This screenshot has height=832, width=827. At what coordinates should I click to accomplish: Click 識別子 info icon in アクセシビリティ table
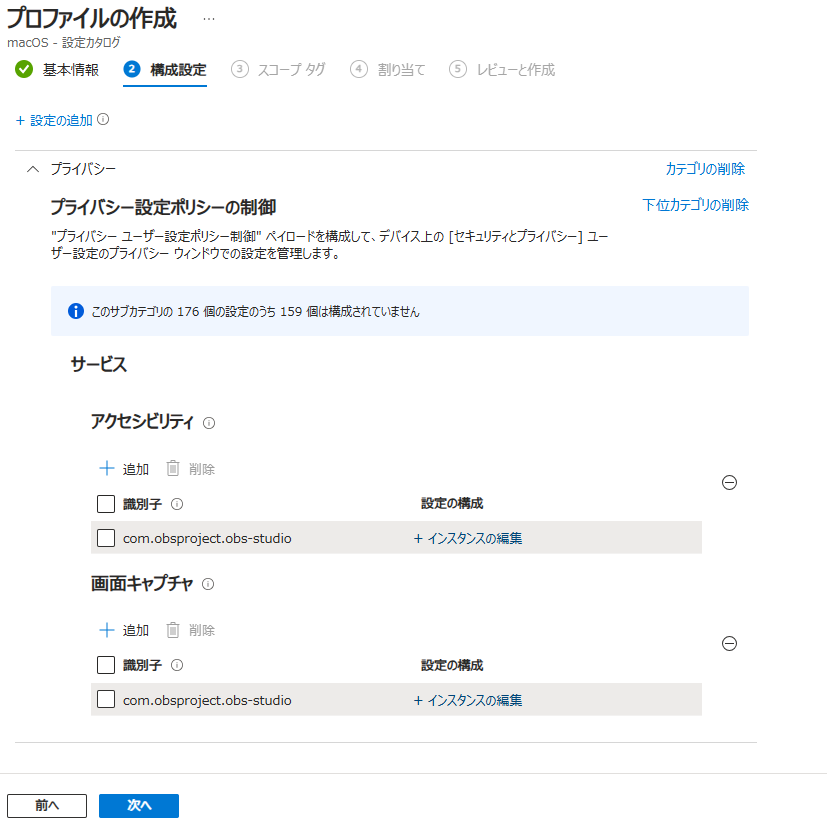click(177, 504)
